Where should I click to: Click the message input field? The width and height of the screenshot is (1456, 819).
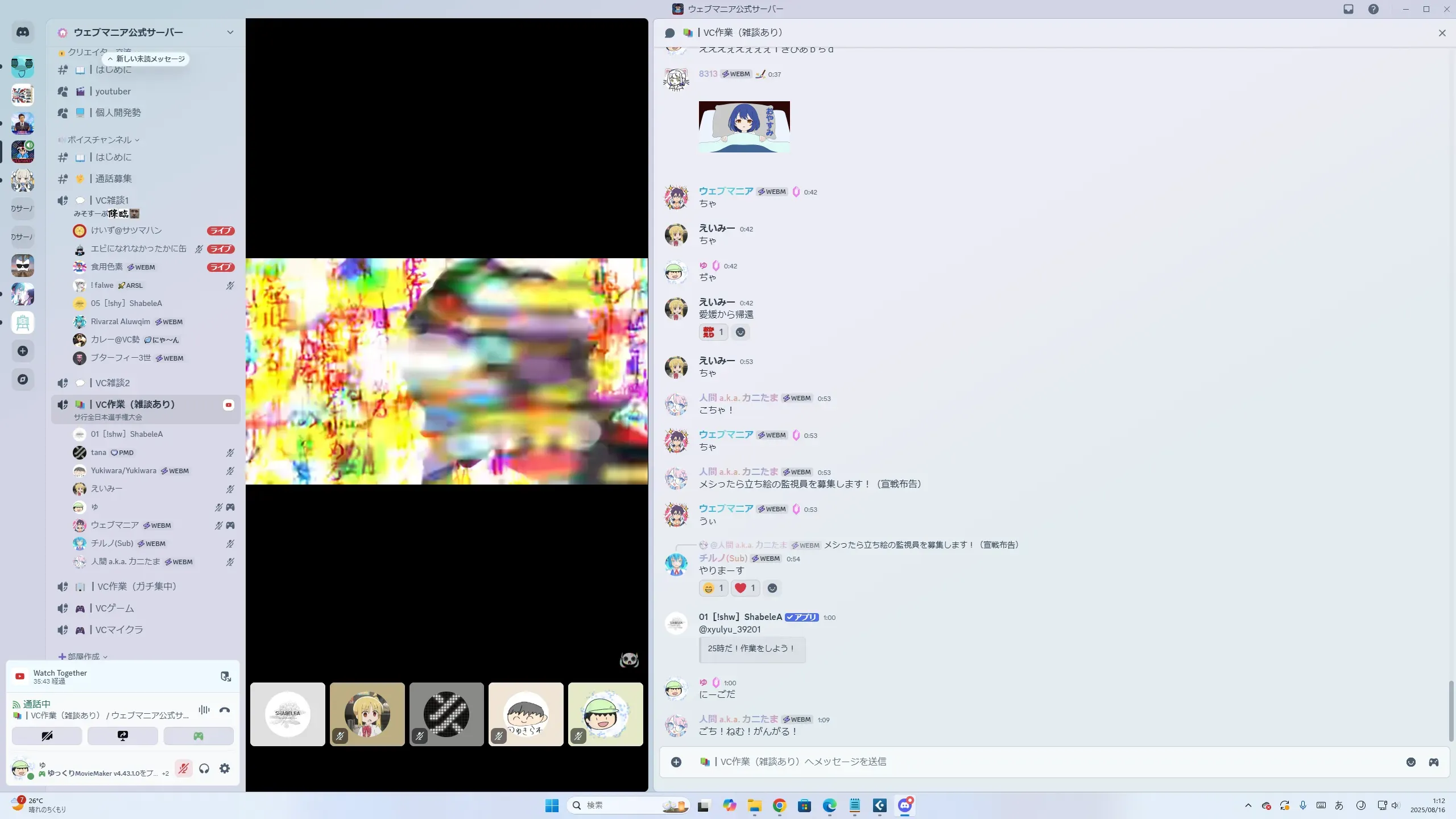[1024, 762]
